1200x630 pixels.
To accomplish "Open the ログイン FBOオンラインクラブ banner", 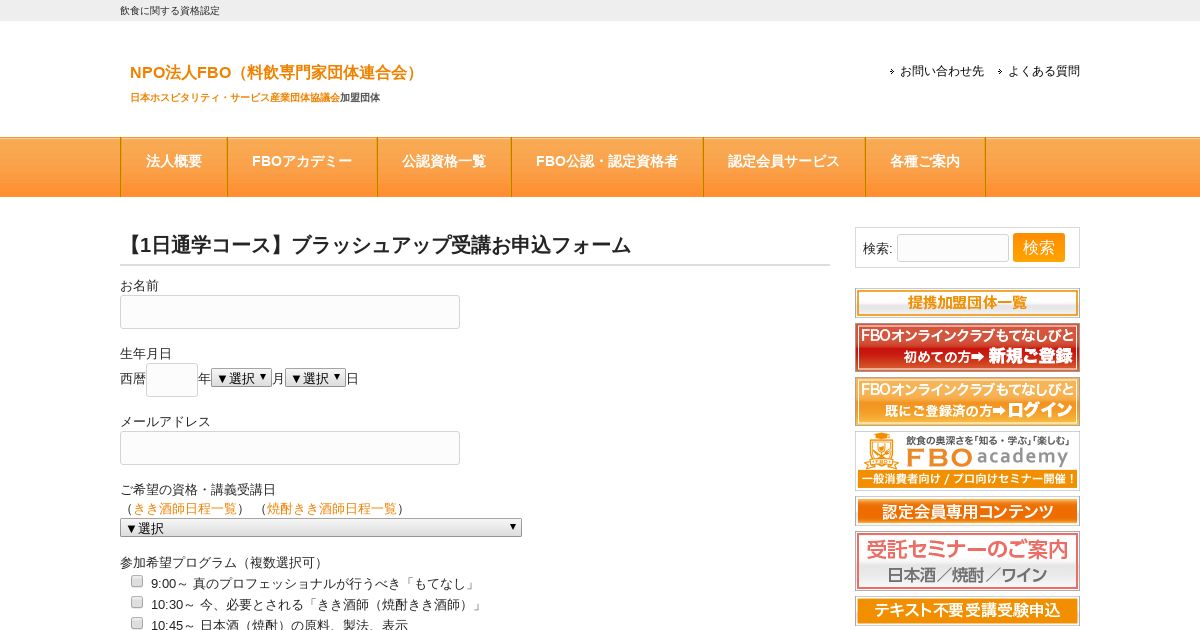I will coord(967,401).
